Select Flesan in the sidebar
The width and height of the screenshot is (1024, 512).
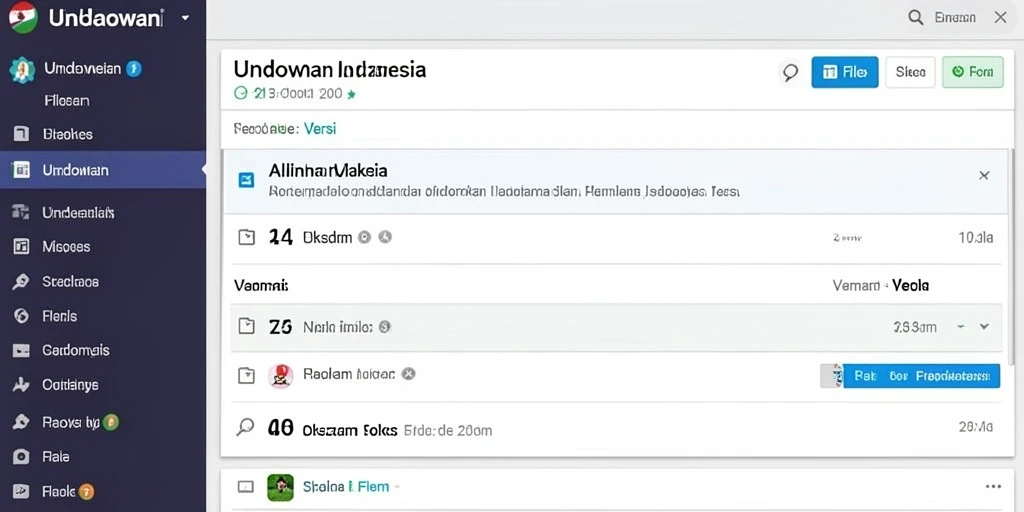point(67,101)
